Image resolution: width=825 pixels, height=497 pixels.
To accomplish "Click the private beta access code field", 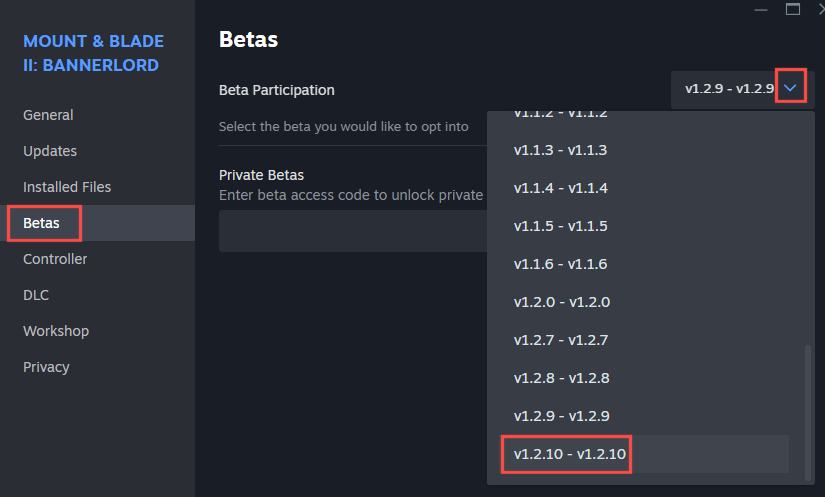I will point(353,231).
